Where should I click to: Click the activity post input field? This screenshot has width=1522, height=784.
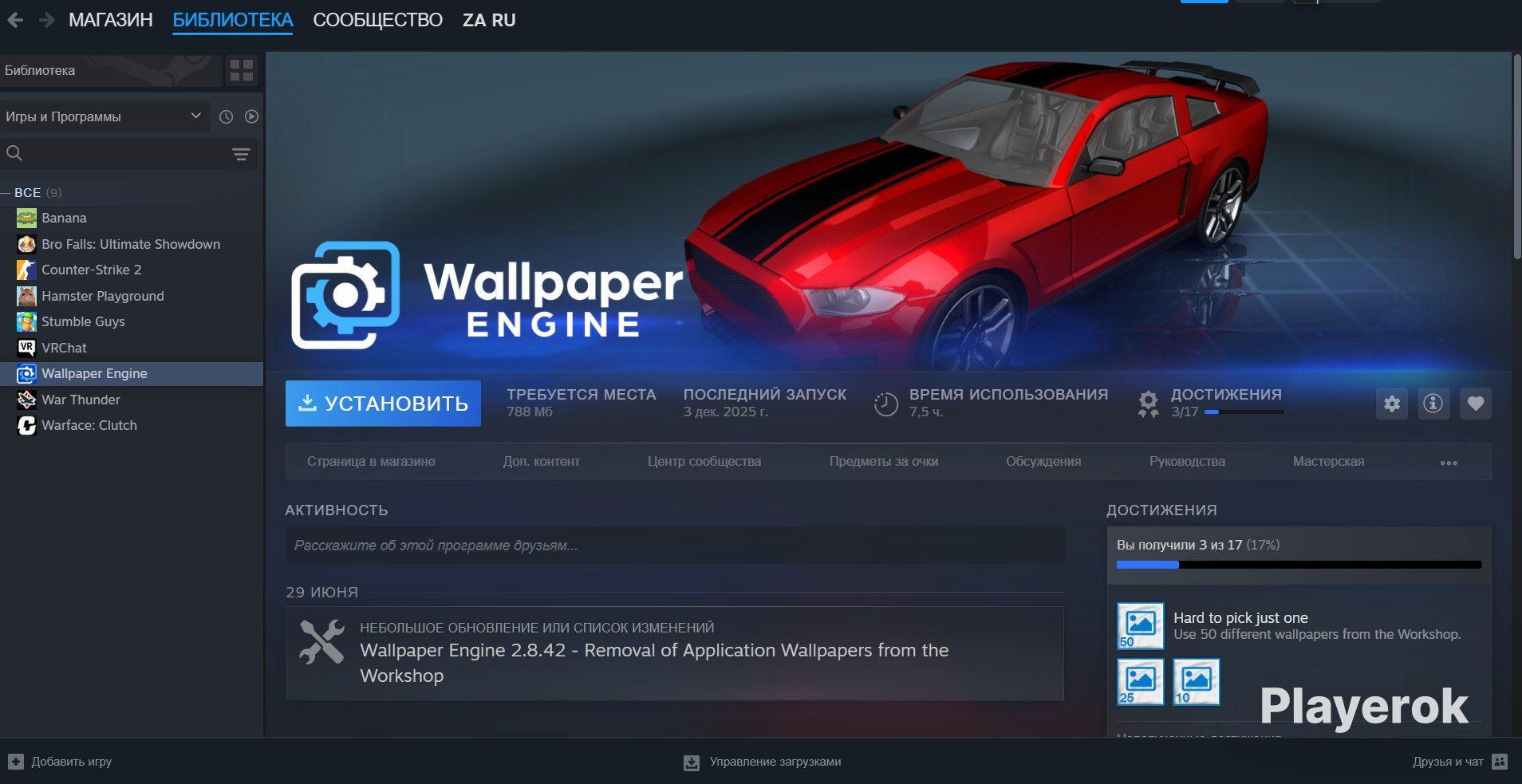coord(675,546)
